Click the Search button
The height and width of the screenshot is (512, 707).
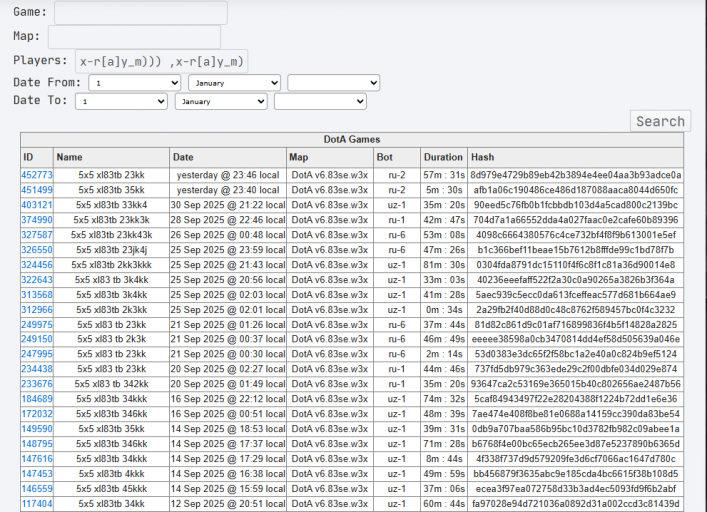point(660,121)
